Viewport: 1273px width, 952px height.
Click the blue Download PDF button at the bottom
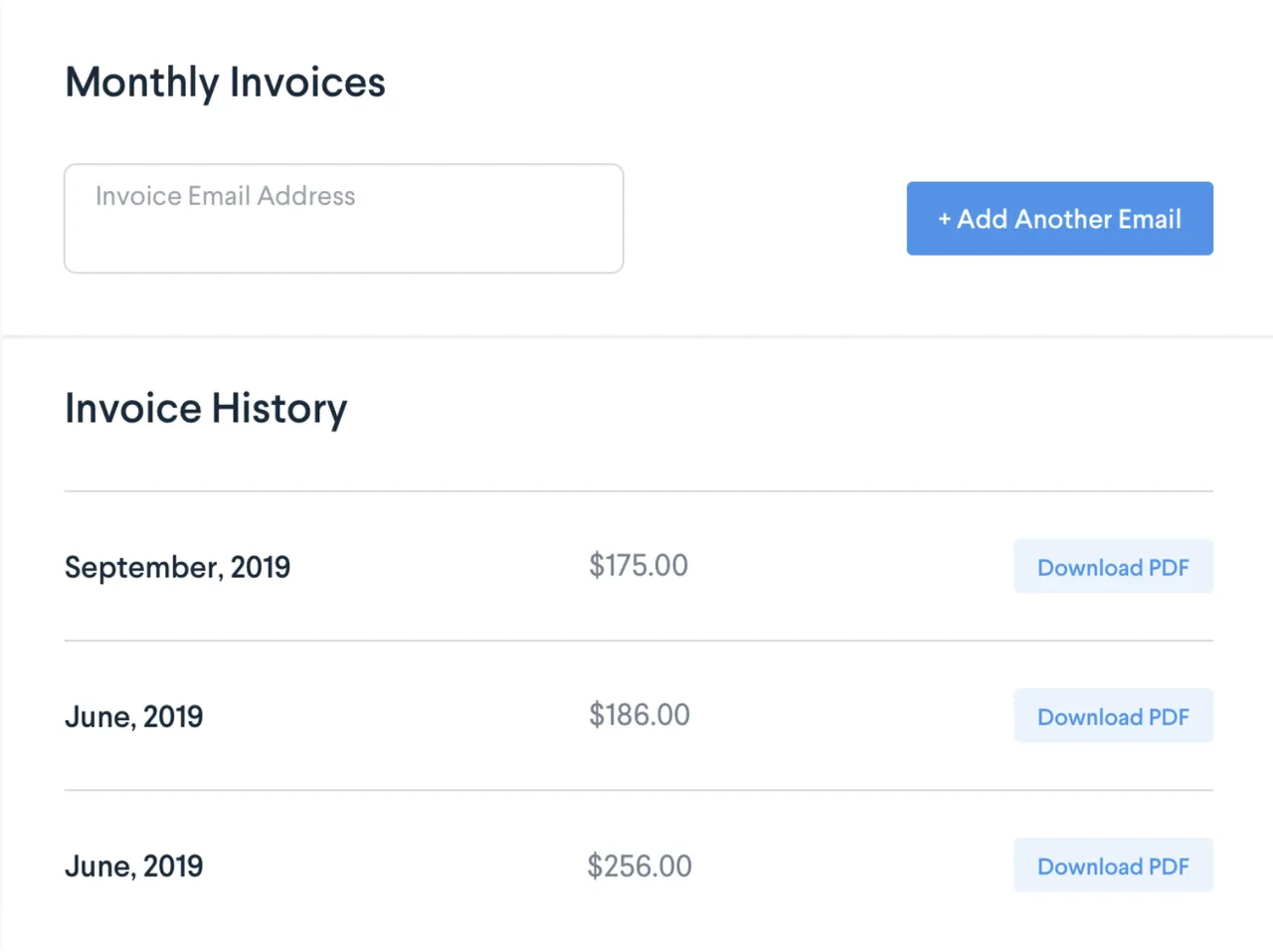(1113, 864)
